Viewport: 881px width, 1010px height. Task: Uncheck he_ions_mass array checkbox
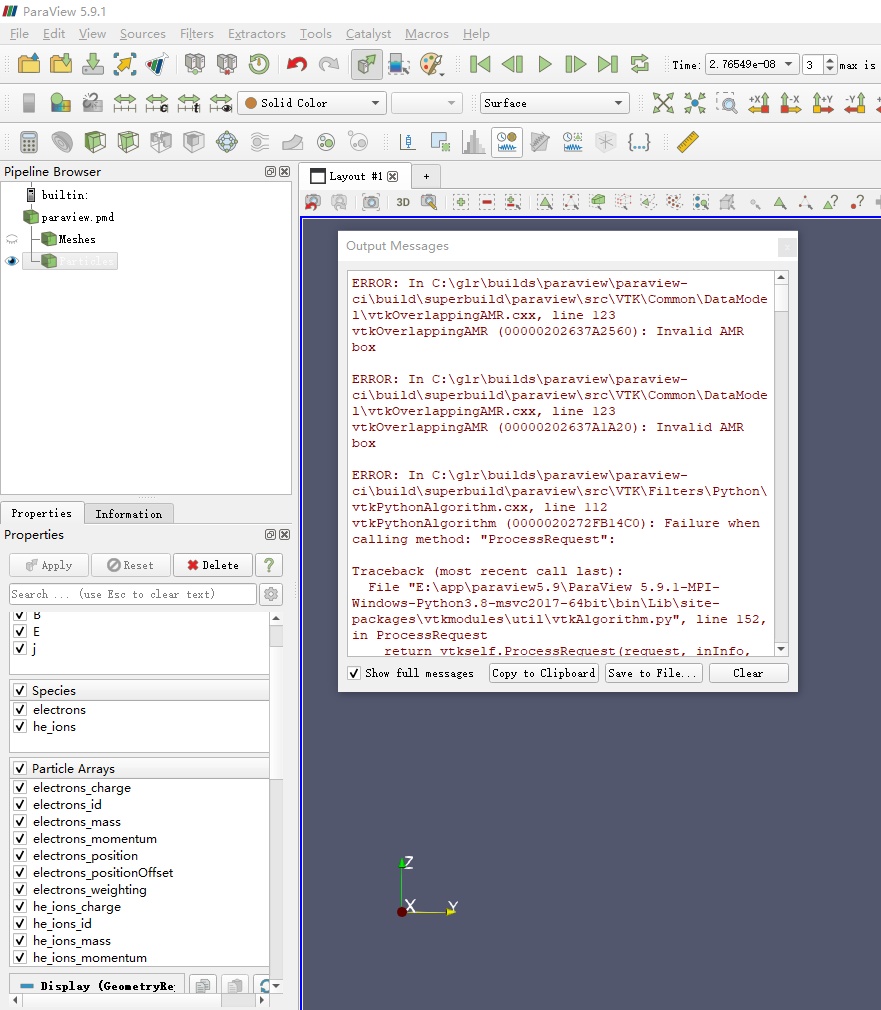coord(20,940)
